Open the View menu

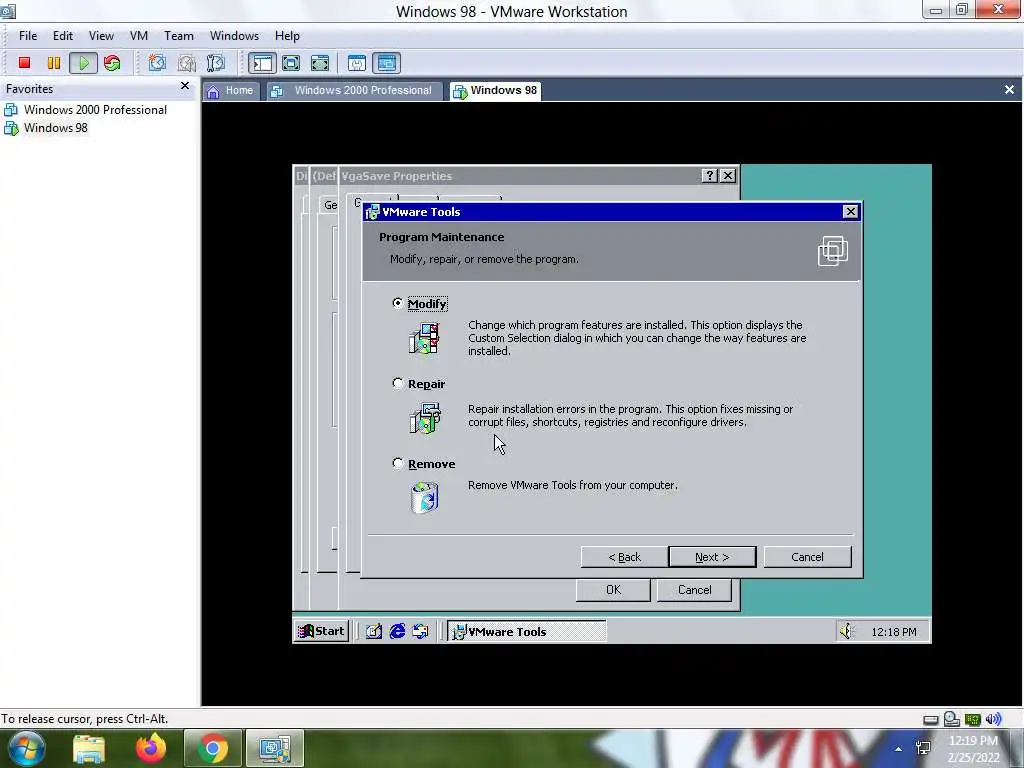point(101,36)
